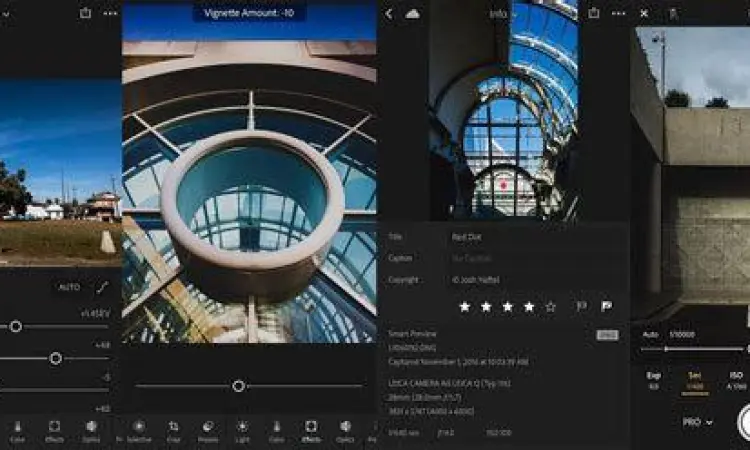Viewport: 750px width, 450px height.
Task: Tap the Auto label in the camera controls
Action: [x=650, y=335]
